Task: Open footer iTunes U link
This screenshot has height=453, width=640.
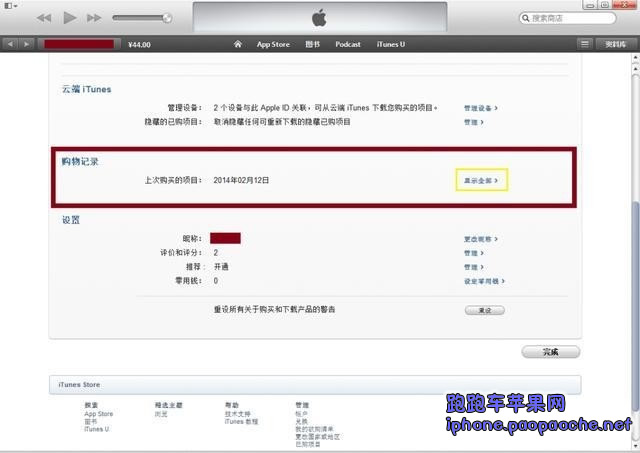Action: [96, 429]
